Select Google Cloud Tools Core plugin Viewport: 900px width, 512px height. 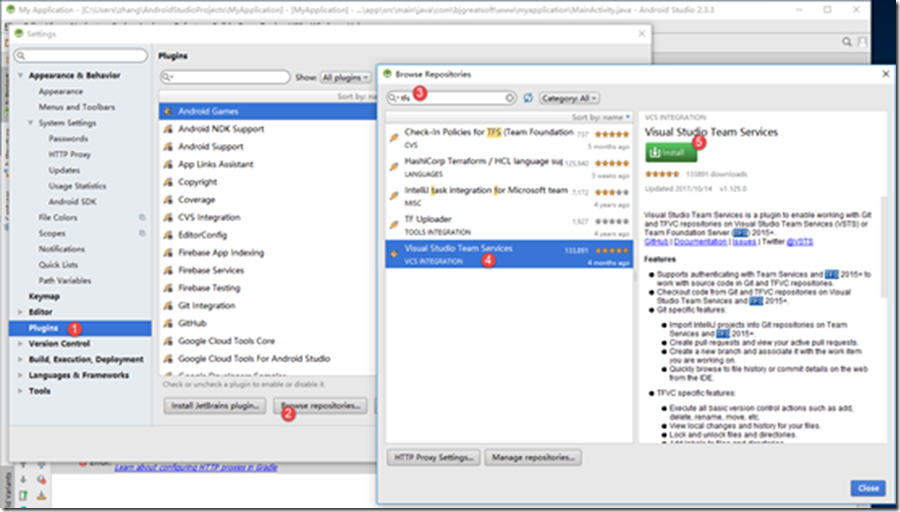tap(267, 342)
